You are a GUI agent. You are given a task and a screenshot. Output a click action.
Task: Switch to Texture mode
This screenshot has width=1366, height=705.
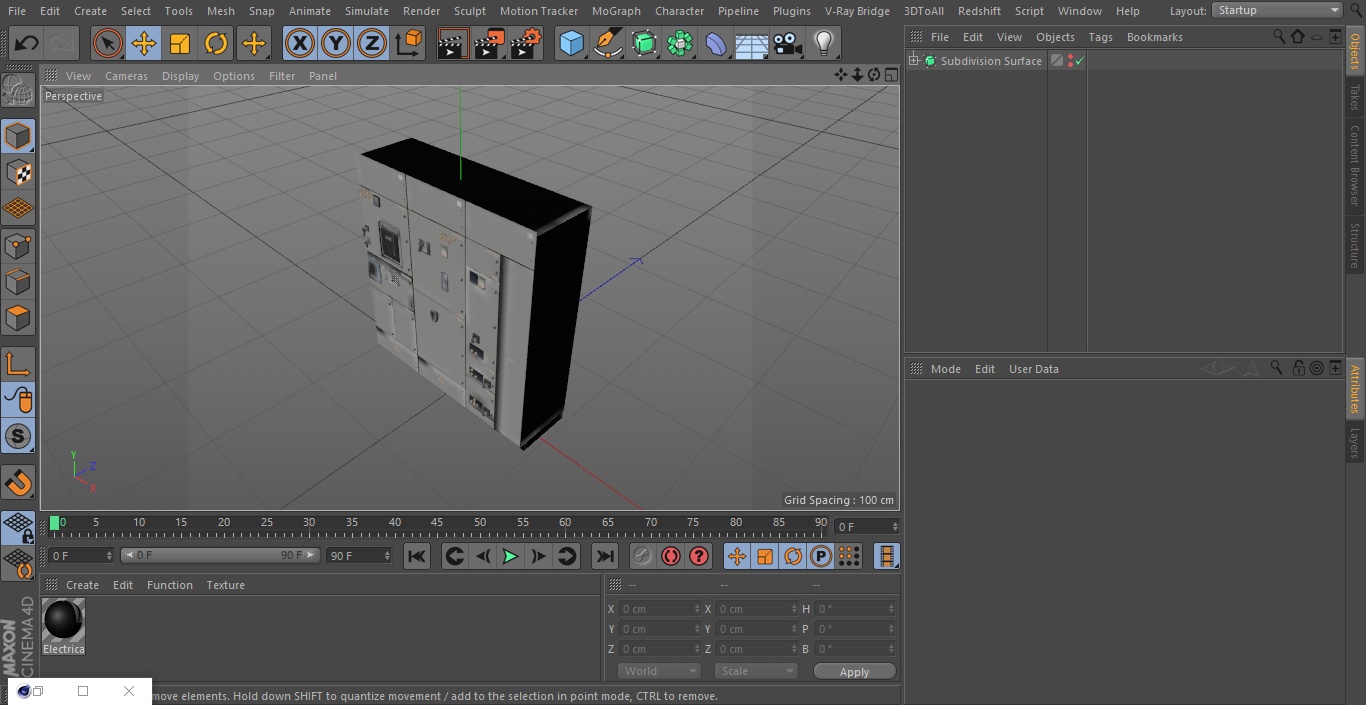coord(18,172)
